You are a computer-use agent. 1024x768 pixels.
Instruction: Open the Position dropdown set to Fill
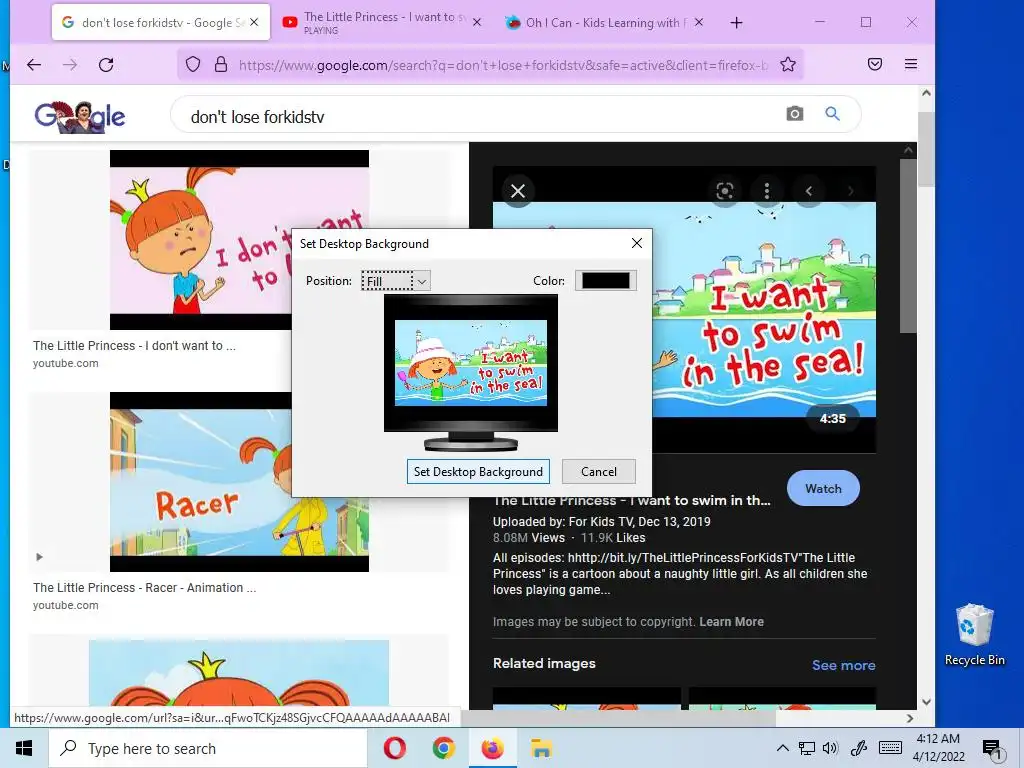(x=396, y=281)
